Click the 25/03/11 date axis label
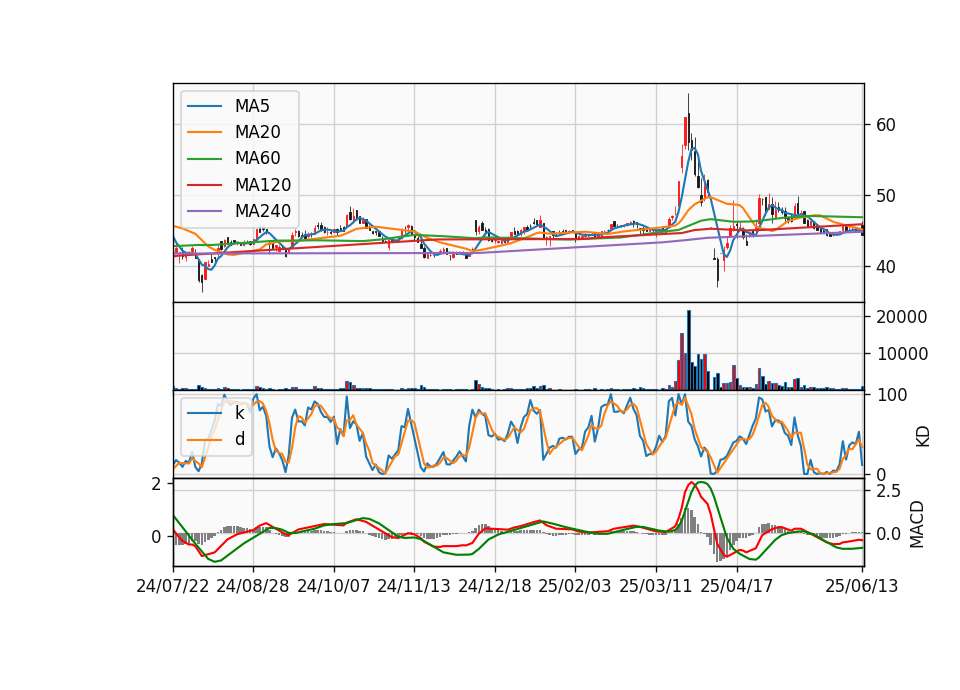960x690 pixels. 656,586
